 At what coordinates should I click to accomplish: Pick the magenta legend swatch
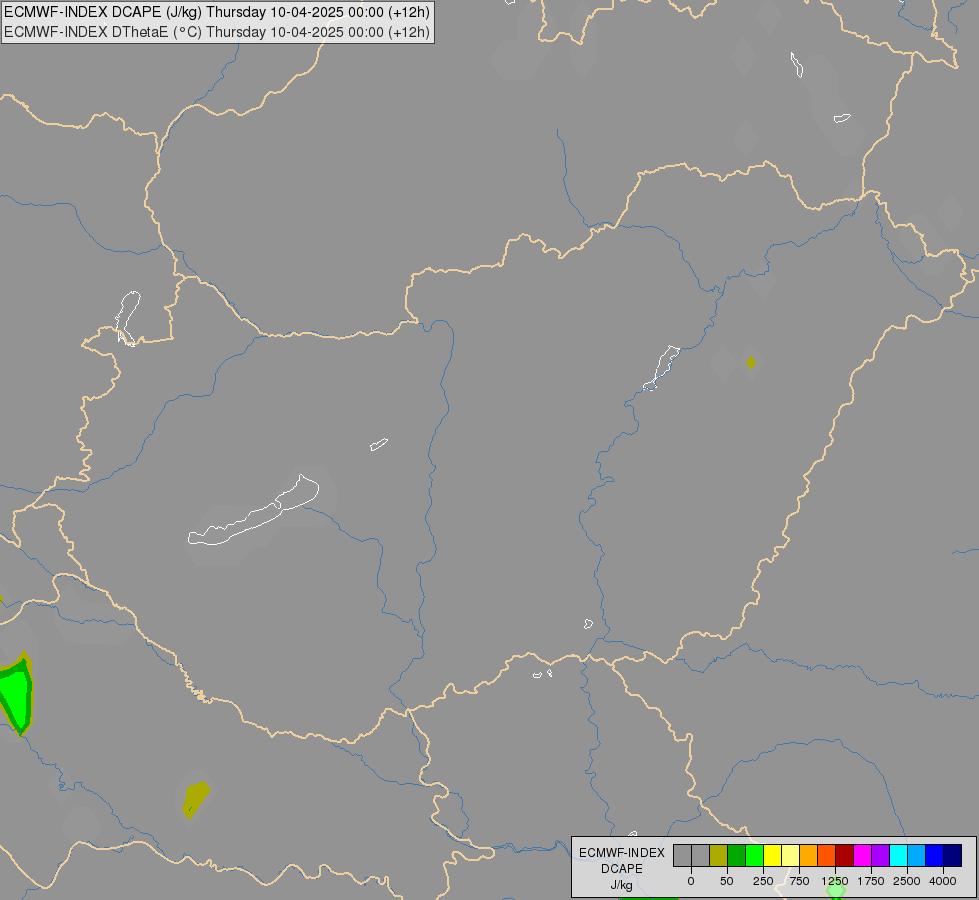(863, 856)
